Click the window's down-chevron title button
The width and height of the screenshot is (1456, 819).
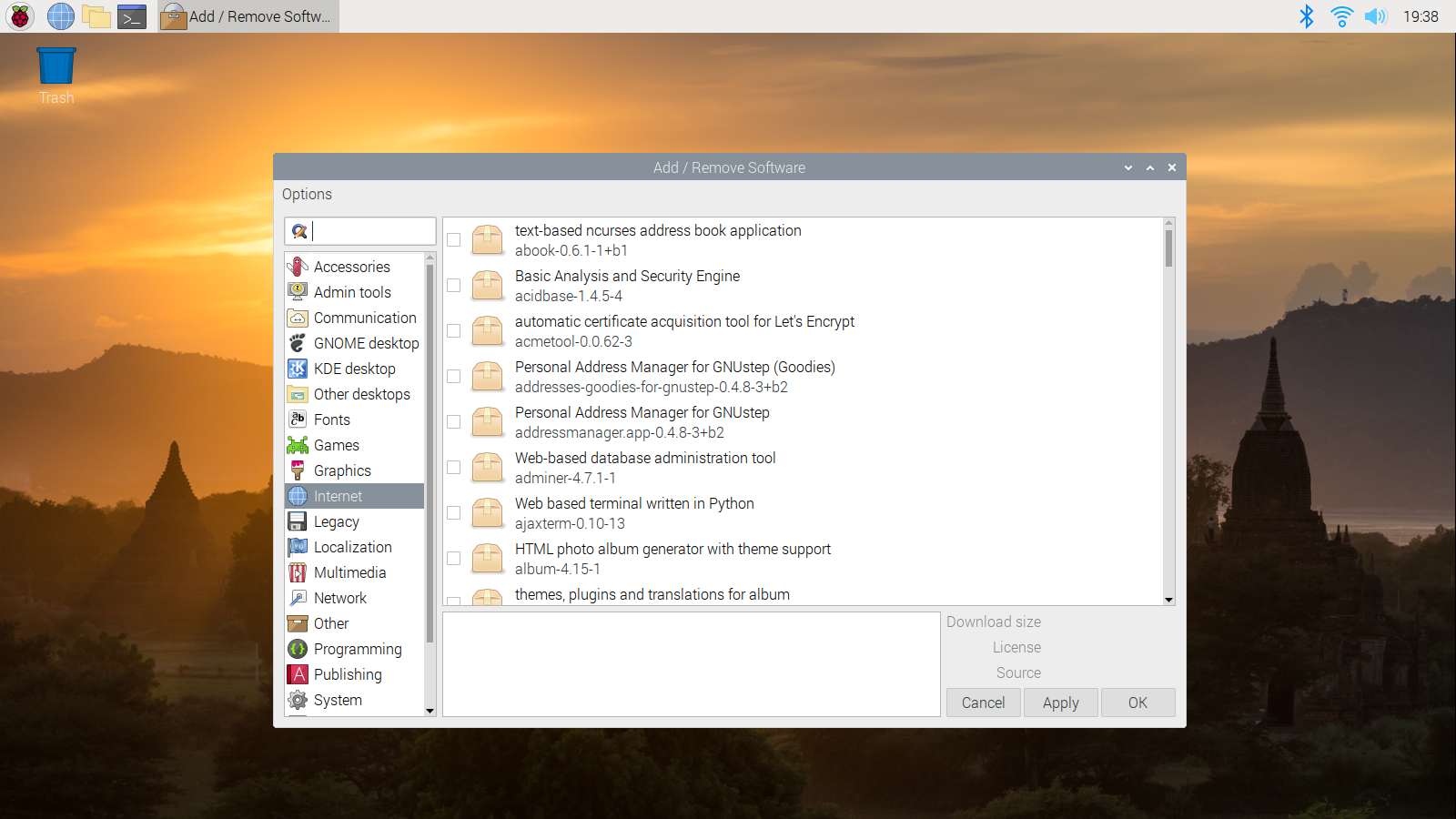[x=1128, y=167]
